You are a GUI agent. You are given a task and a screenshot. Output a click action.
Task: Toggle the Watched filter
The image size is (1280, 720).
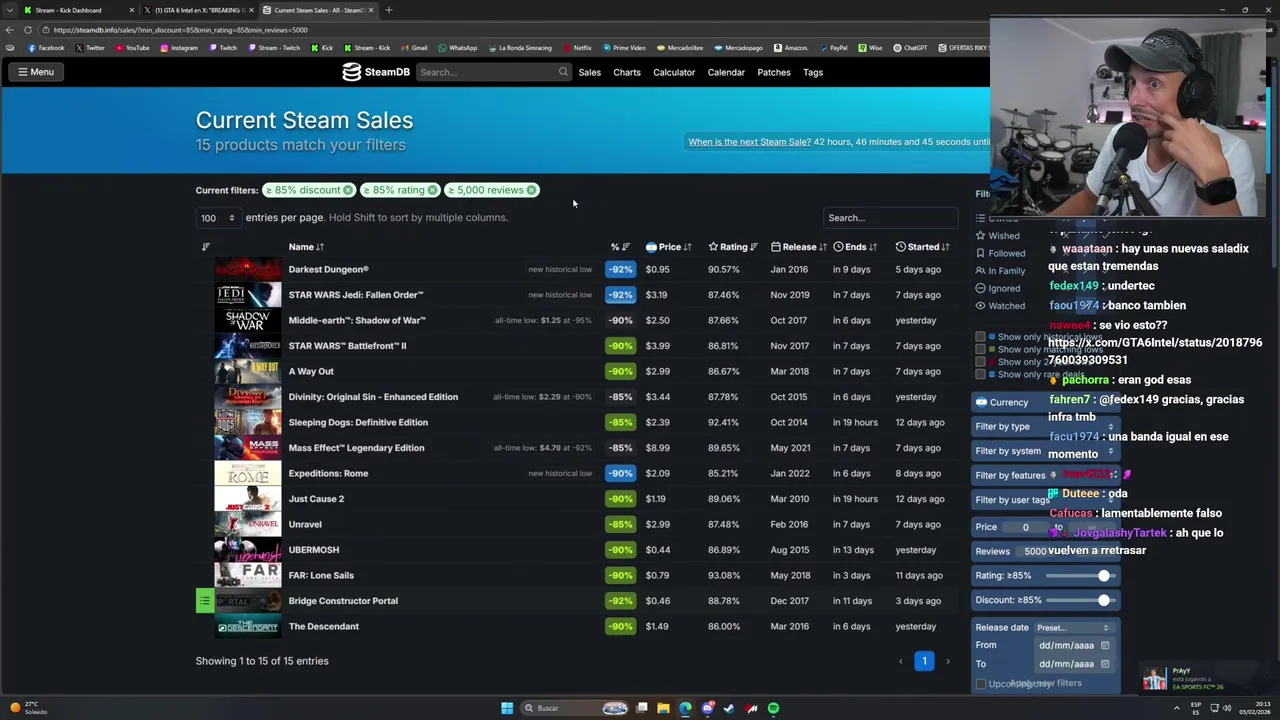coord(1000,306)
